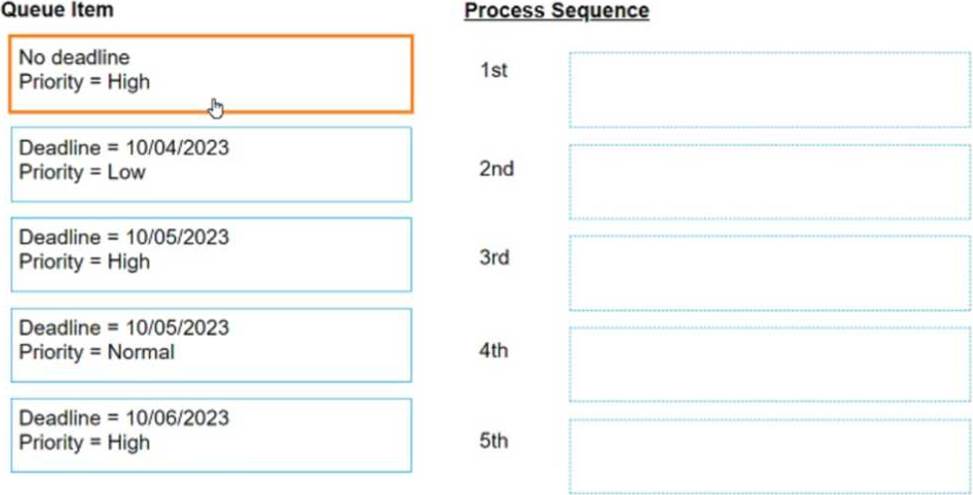Screen dimensions: 973x495
Task: Select the 10/06/2023 High priority queue item
Action: click(211, 435)
